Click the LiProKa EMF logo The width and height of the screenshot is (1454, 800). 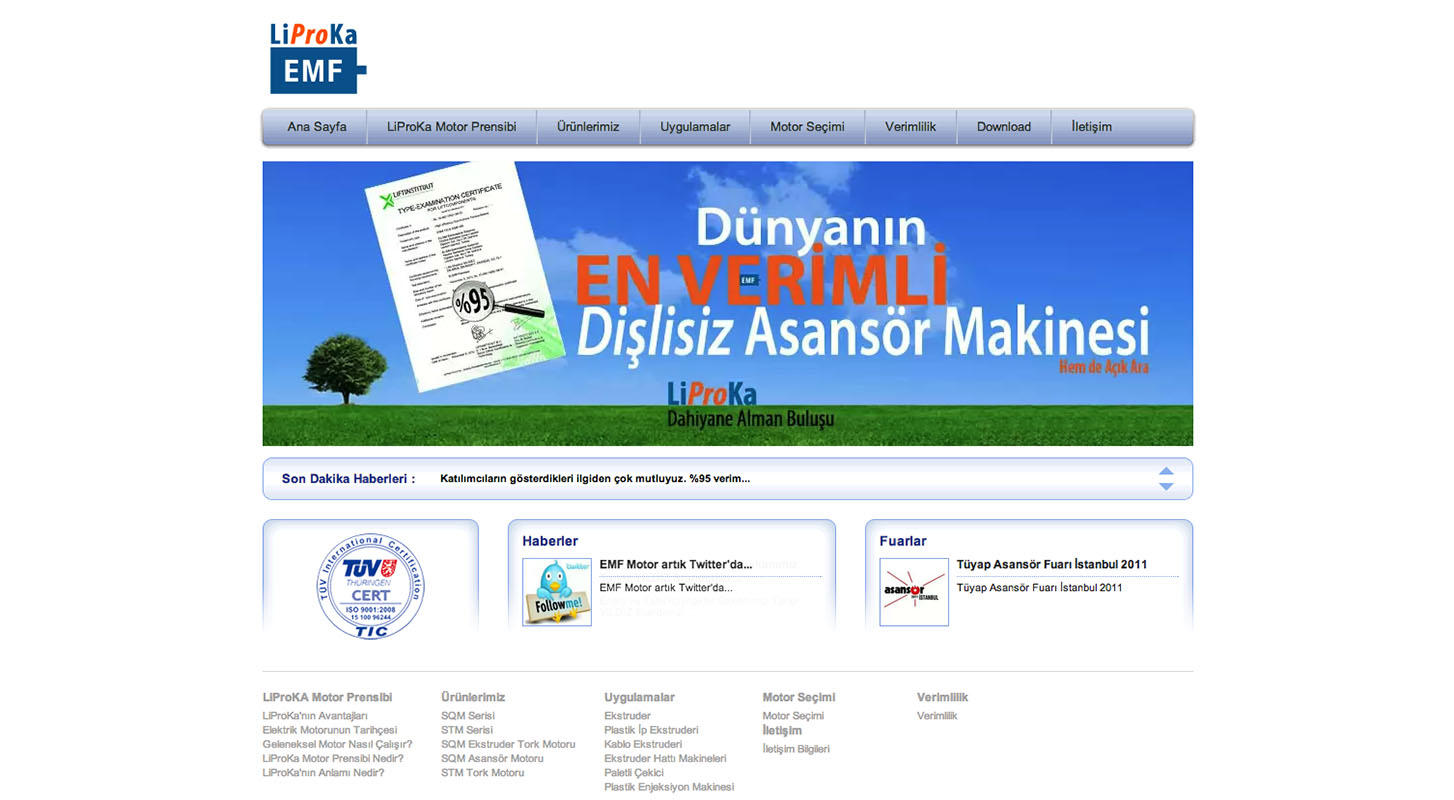[318, 58]
